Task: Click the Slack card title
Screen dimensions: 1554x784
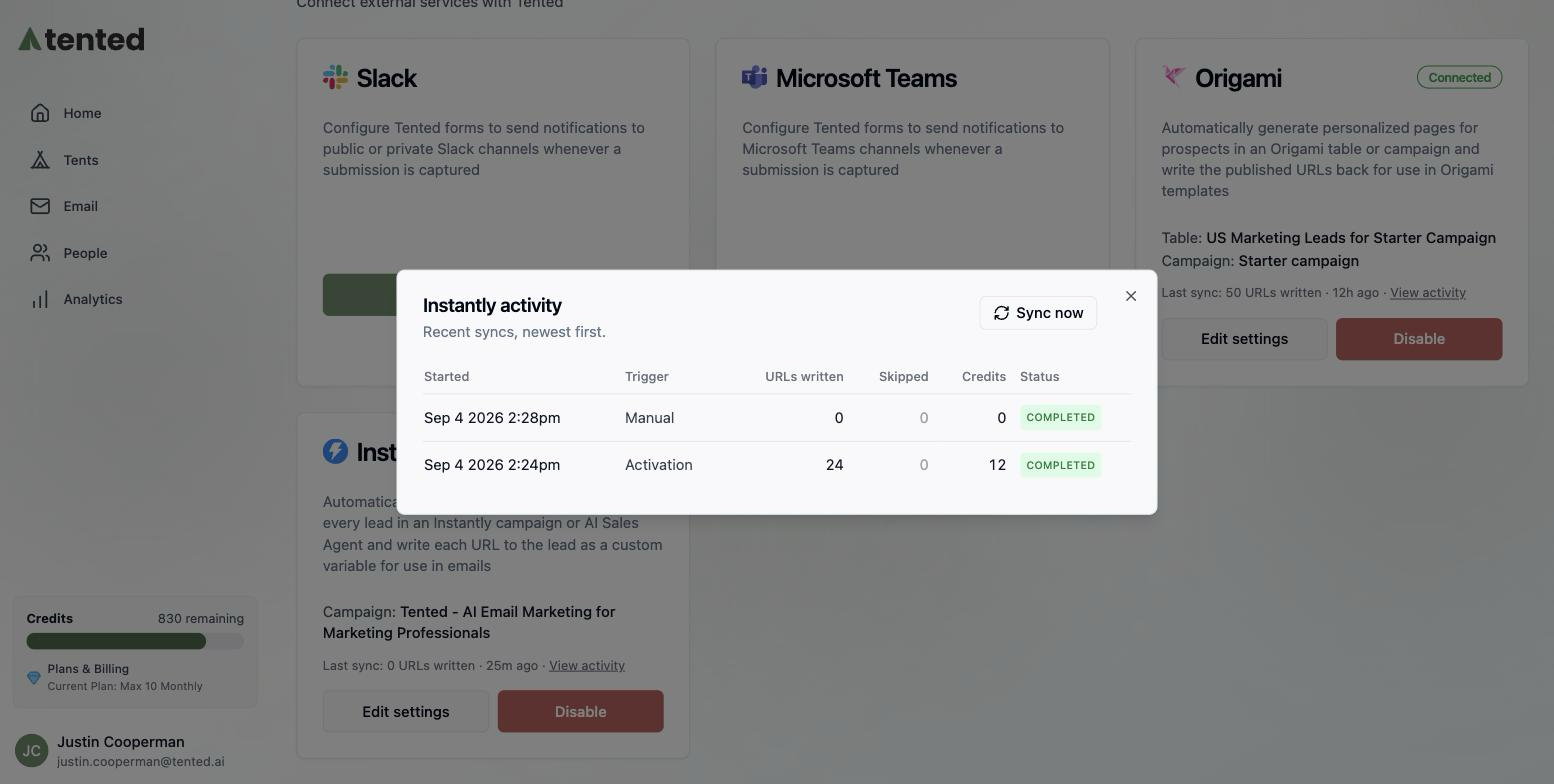Action: (386, 78)
